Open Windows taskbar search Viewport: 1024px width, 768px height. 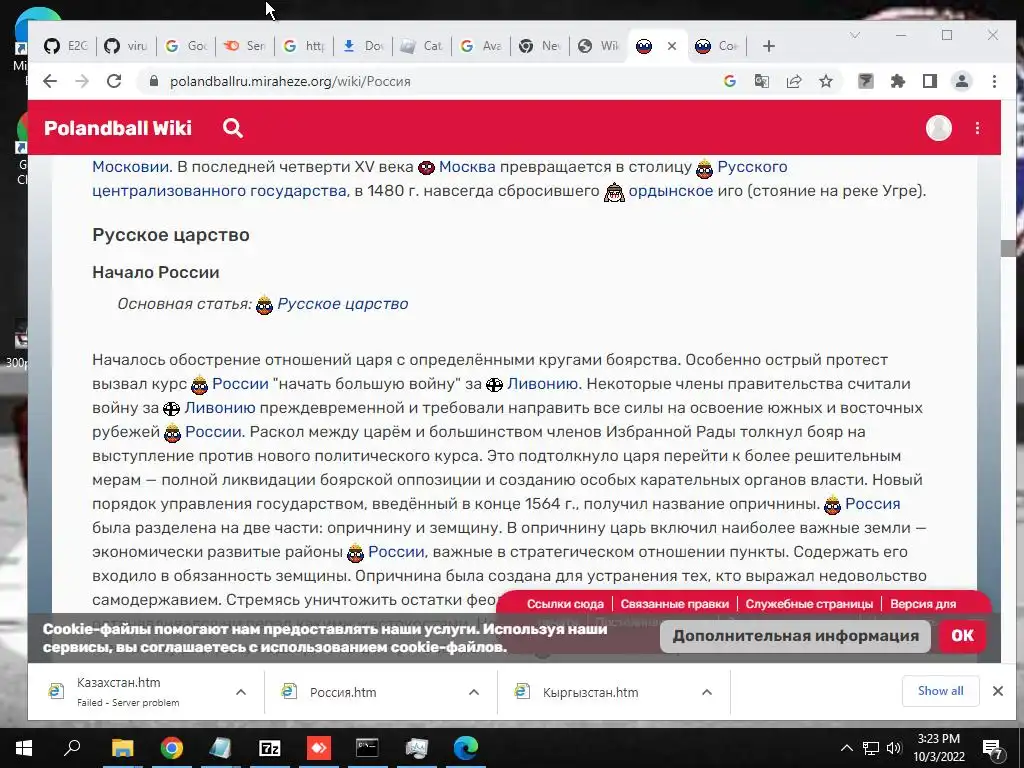(x=72, y=748)
